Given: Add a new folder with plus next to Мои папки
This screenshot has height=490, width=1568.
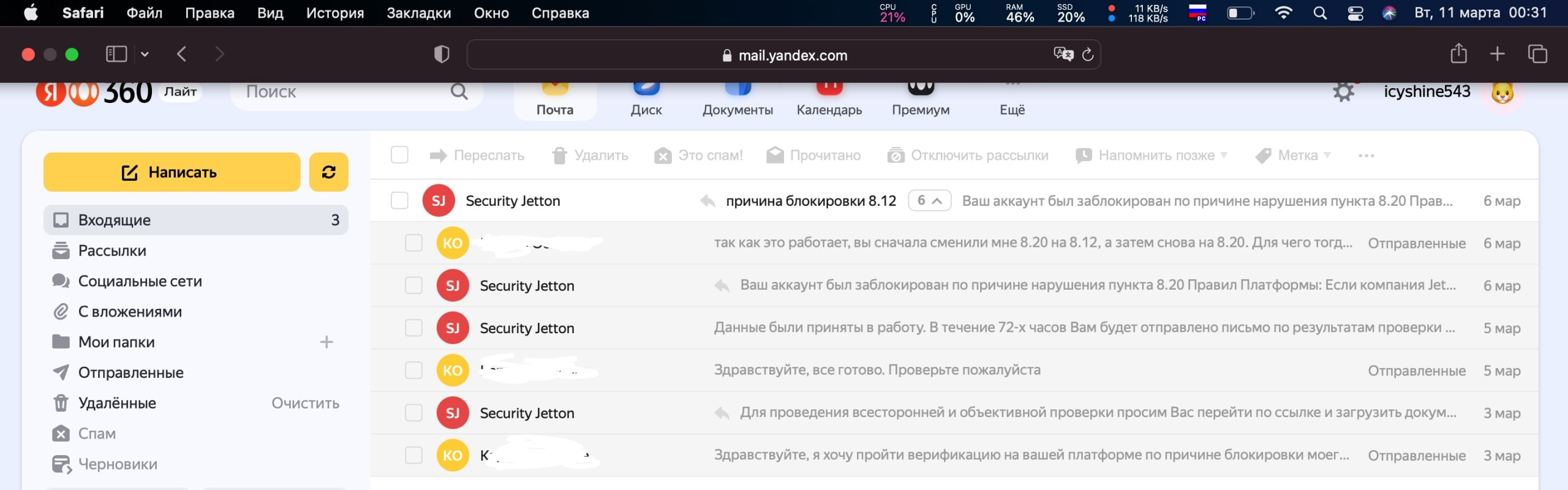Looking at the screenshot, I should (x=326, y=342).
